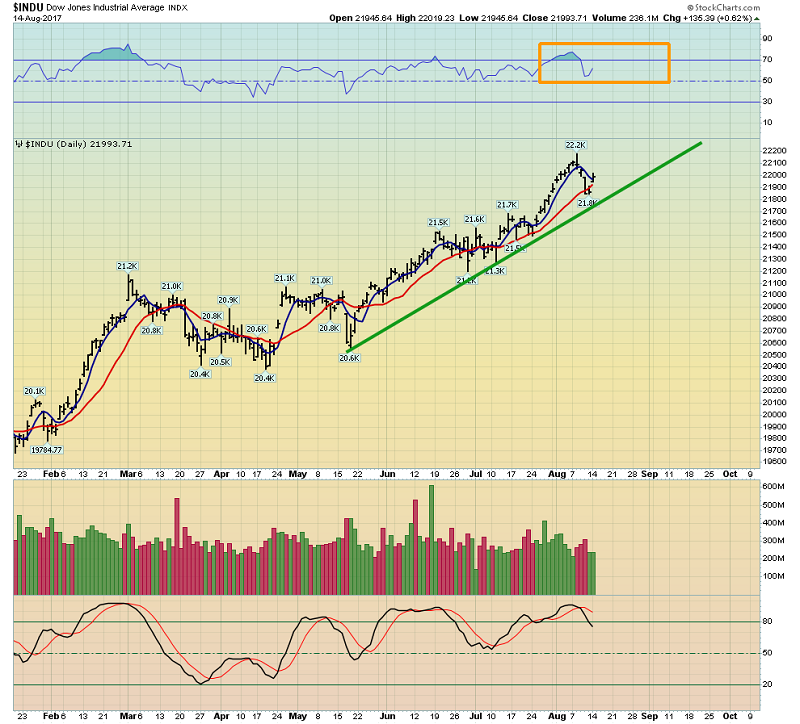The height and width of the screenshot is (724, 800).
Task: Click the Chg +135.39 (+0.62%) value
Action: coord(708,18)
